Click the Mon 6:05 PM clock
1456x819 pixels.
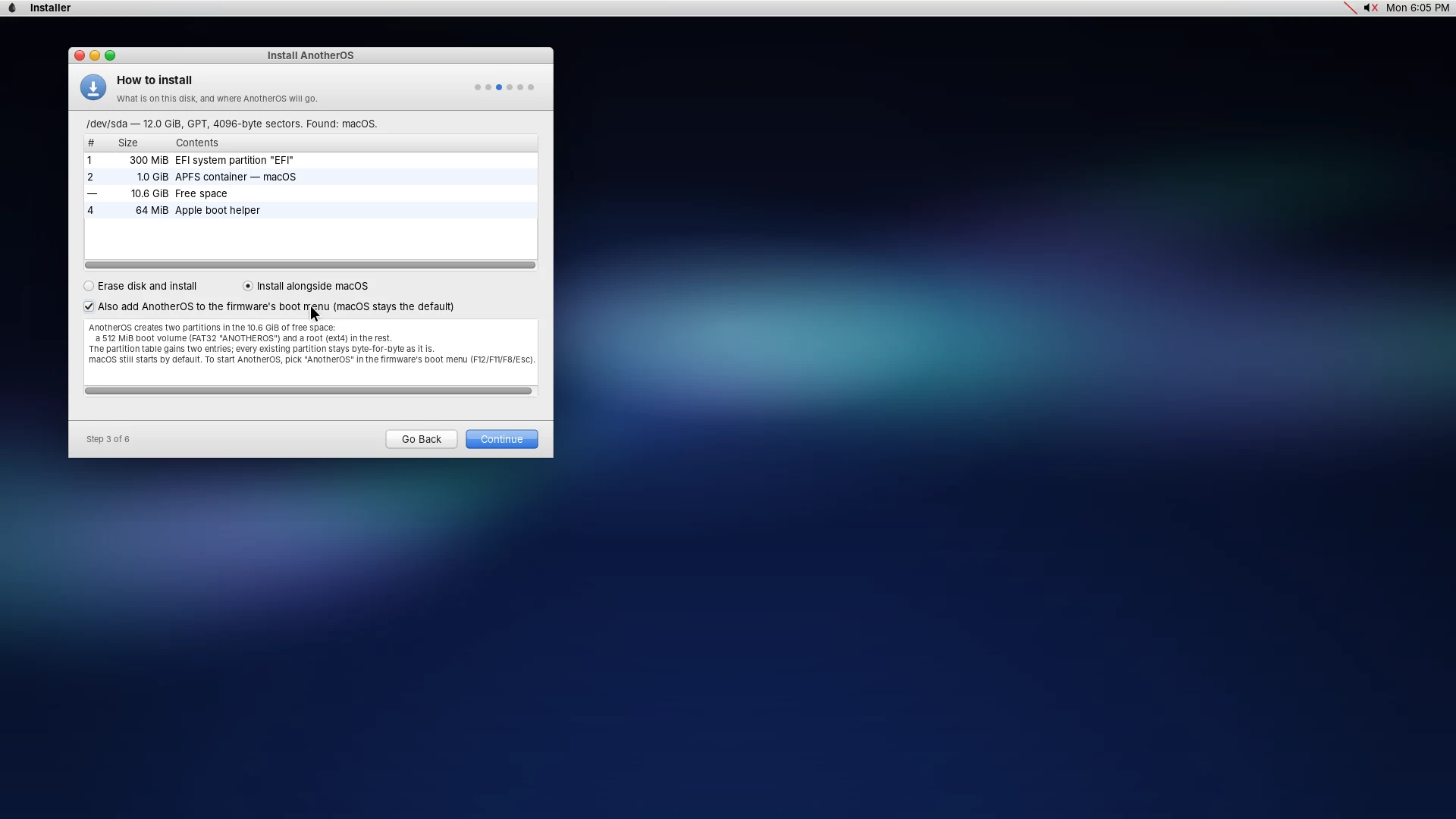(x=1417, y=8)
